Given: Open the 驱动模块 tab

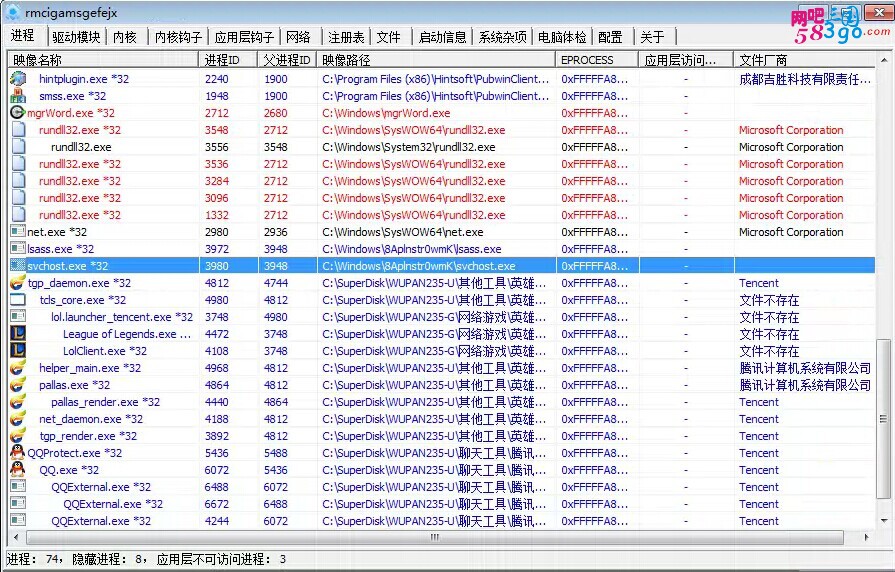Looking at the screenshot, I should (76, 37).
